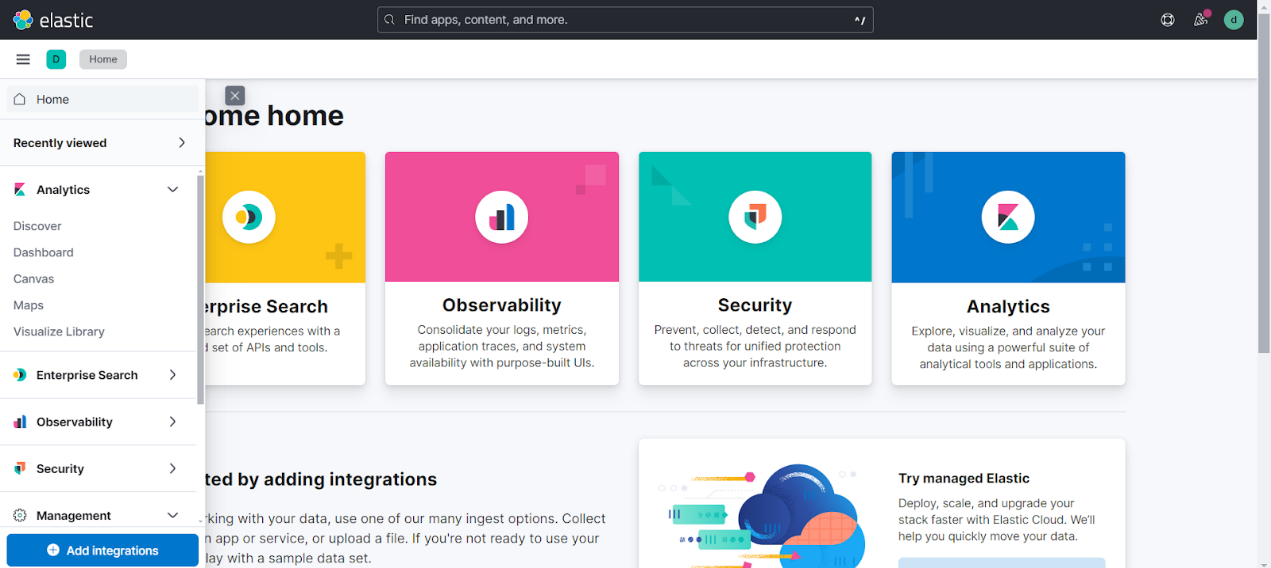
Task: Open Canvas from the Analytics menu
Action: pos(34,279)
